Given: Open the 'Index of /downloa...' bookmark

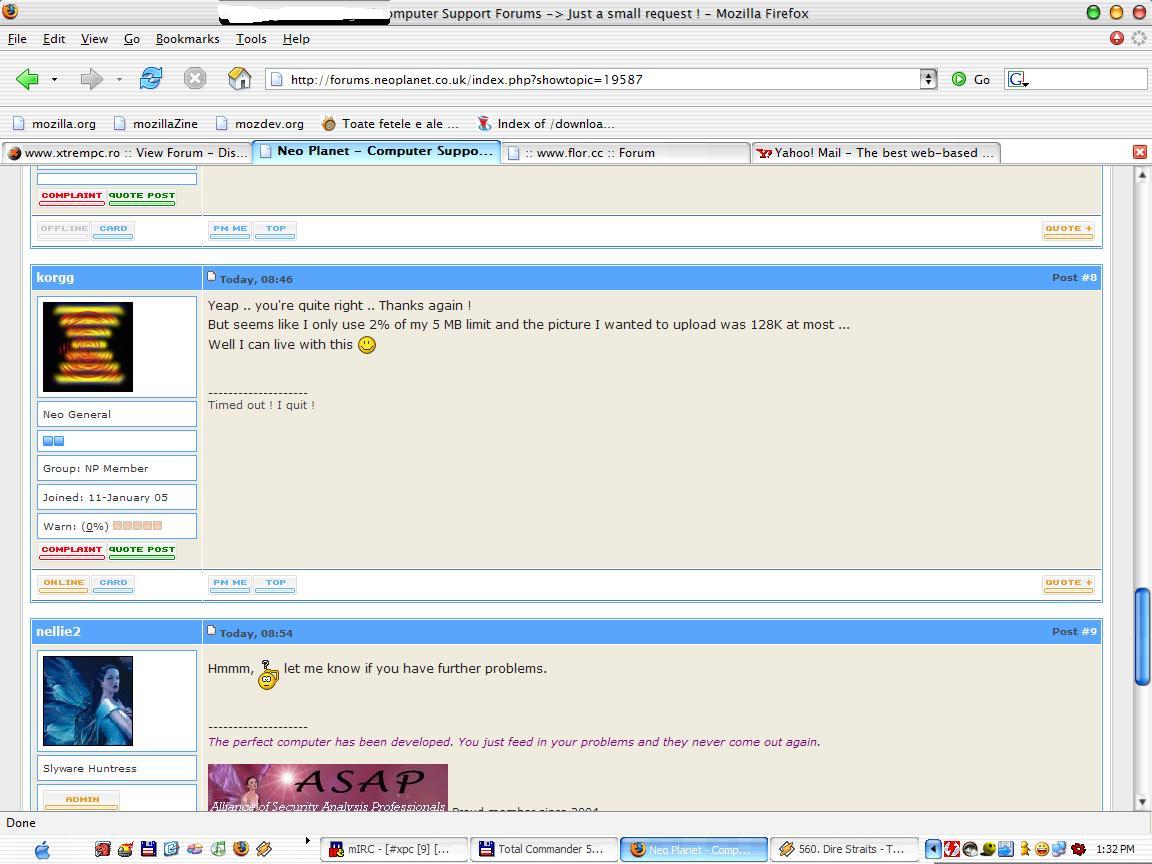Looking at the screenshot, I should pos(546,123).
